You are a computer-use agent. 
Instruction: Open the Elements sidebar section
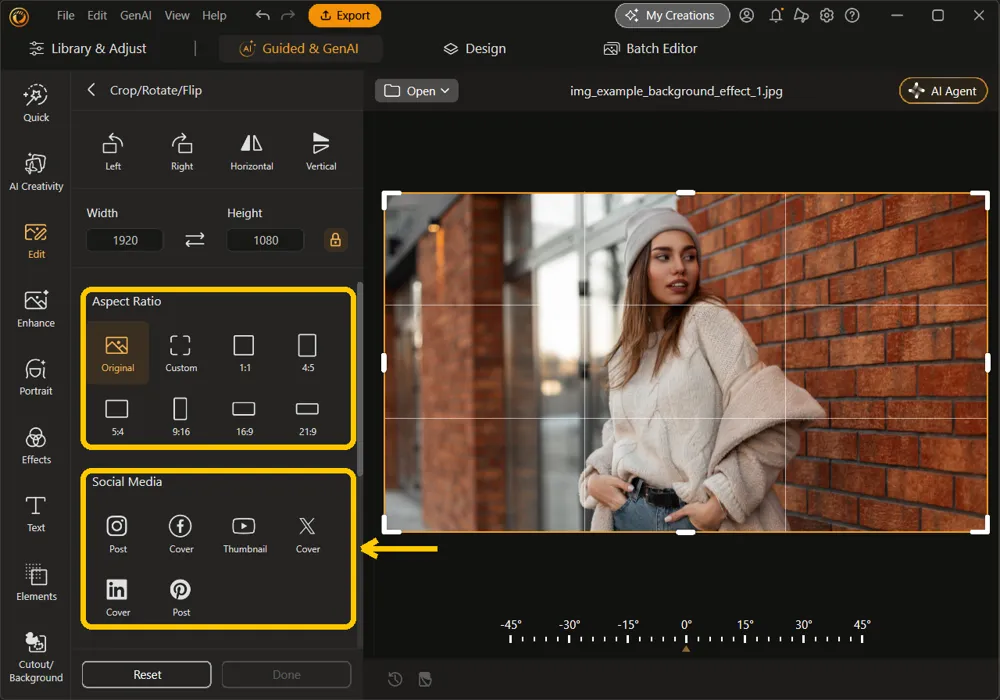click(36, 583)
